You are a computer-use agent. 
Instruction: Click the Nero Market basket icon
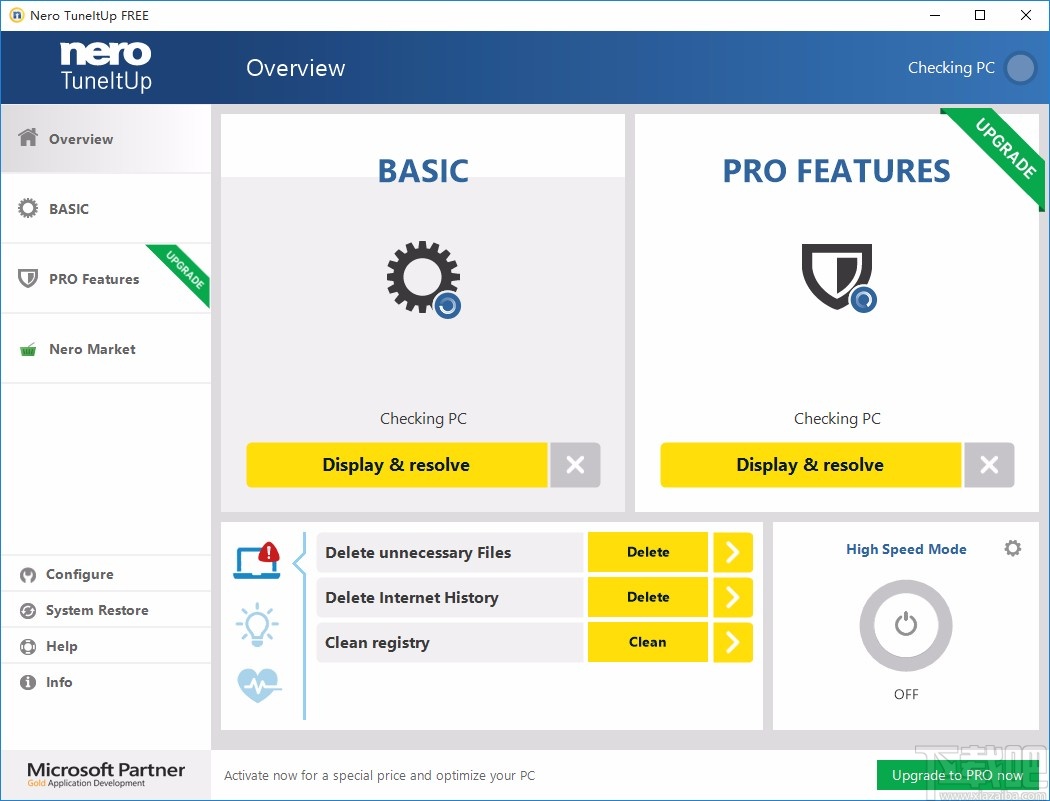click(28, 349)
